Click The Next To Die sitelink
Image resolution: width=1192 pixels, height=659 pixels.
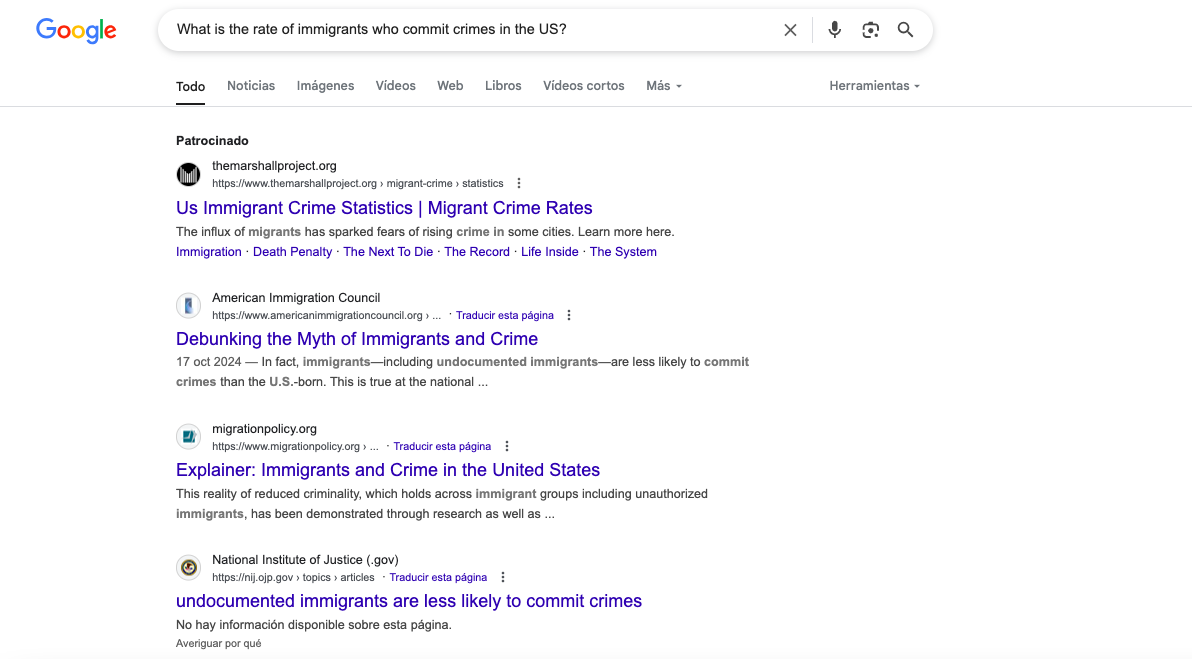[388, 252]
